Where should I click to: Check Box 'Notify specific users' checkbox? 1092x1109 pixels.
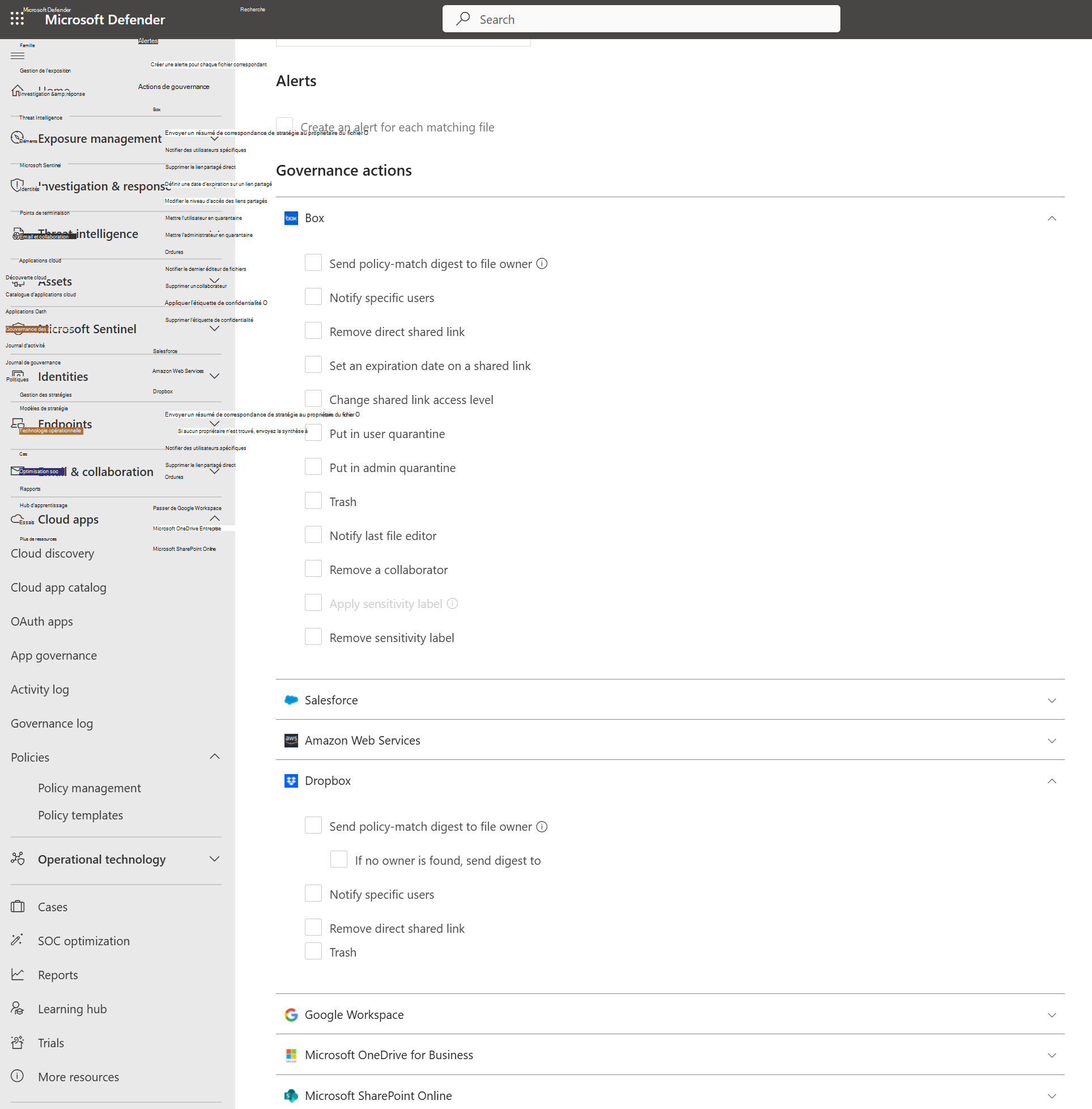pos(313,296)
